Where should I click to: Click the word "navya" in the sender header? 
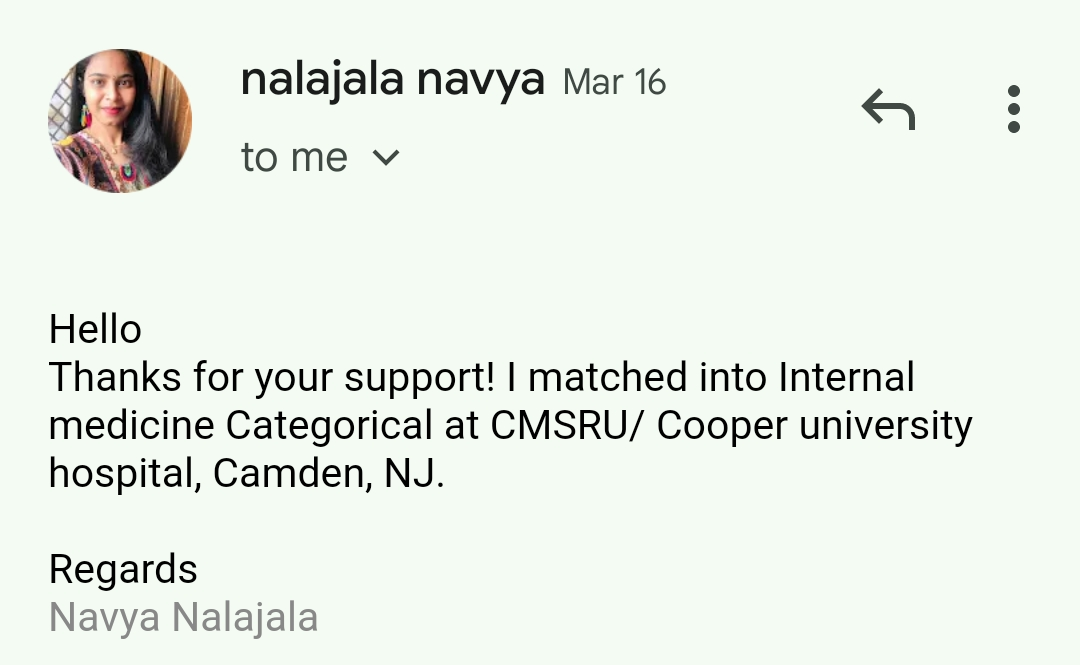click(480, 81)
